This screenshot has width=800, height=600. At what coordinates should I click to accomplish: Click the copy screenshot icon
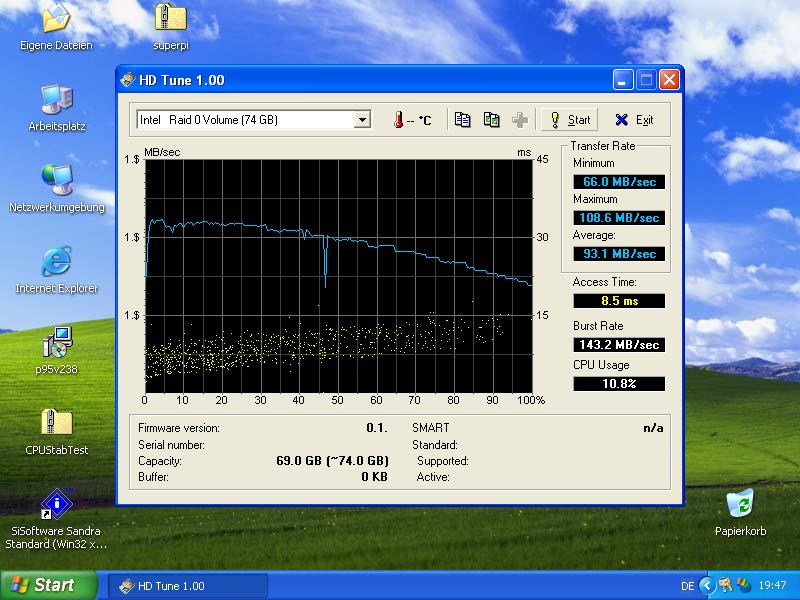coord(491,120)
